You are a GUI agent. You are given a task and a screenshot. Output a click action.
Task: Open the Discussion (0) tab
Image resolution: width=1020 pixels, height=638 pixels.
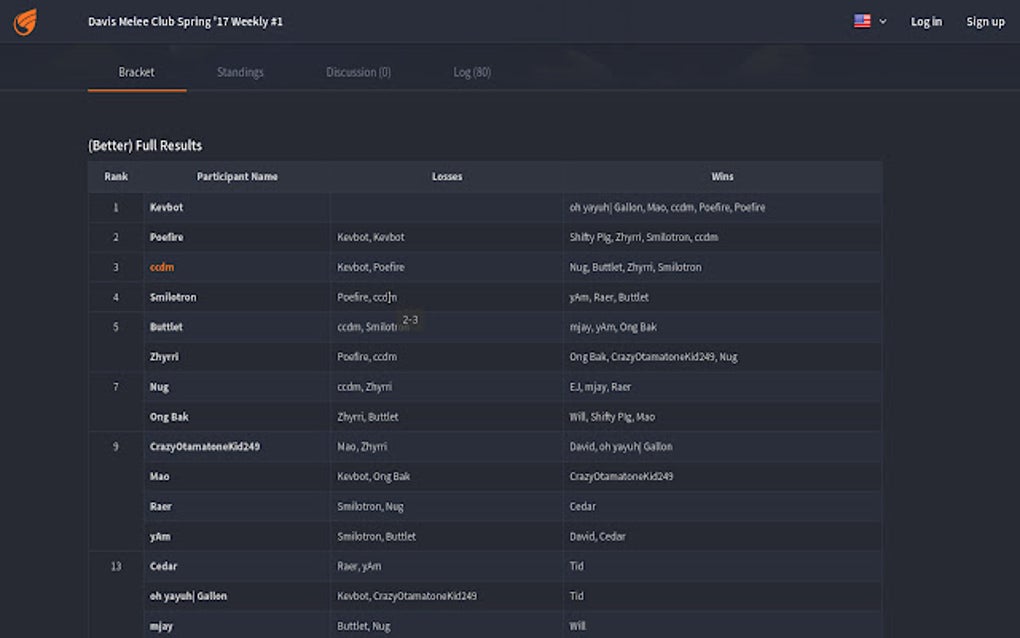coord(357,71)
